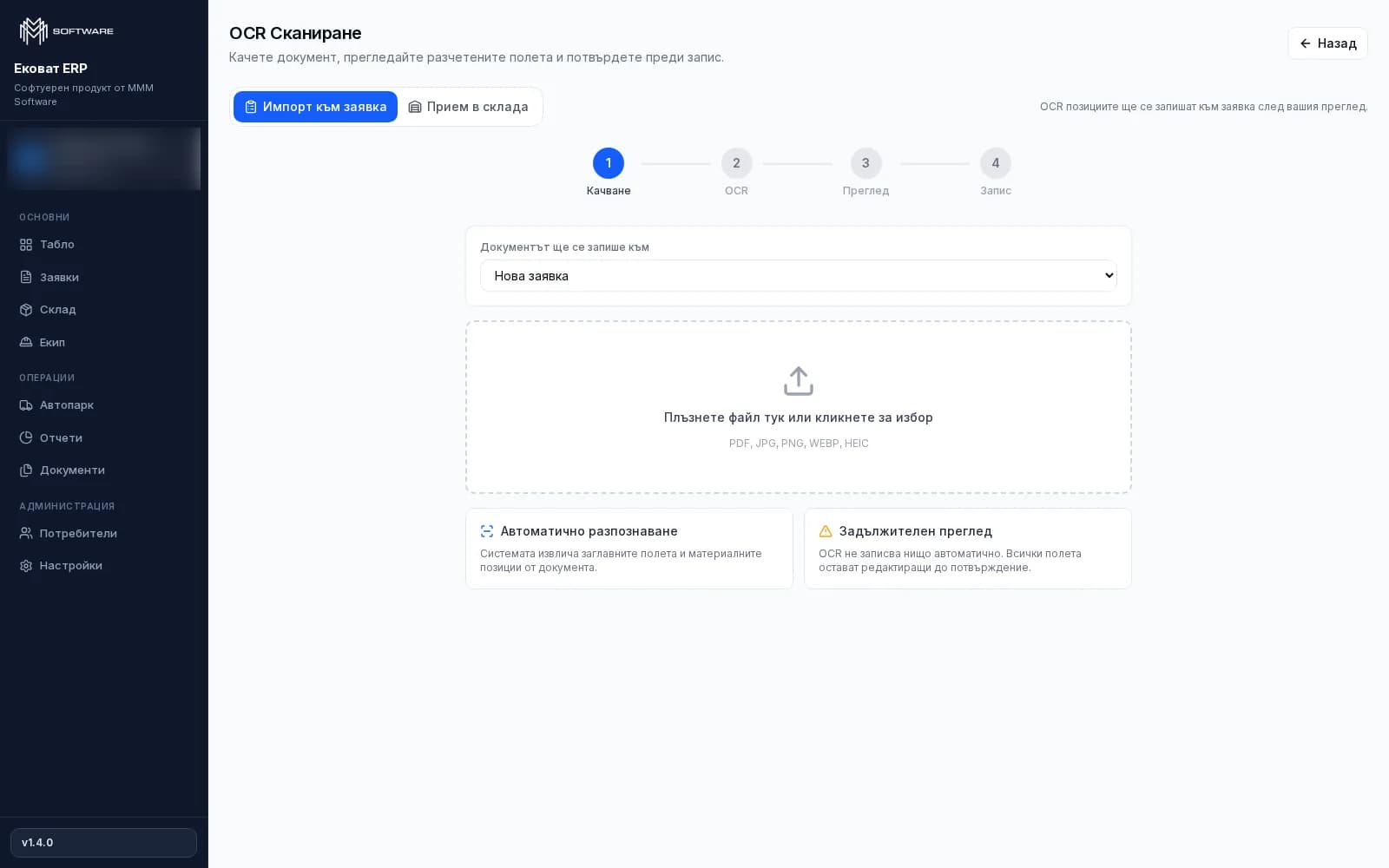Click step 4 Запис circle
Image resolution: width=1389 pixels, height=868 pixels.
(996, 163)
